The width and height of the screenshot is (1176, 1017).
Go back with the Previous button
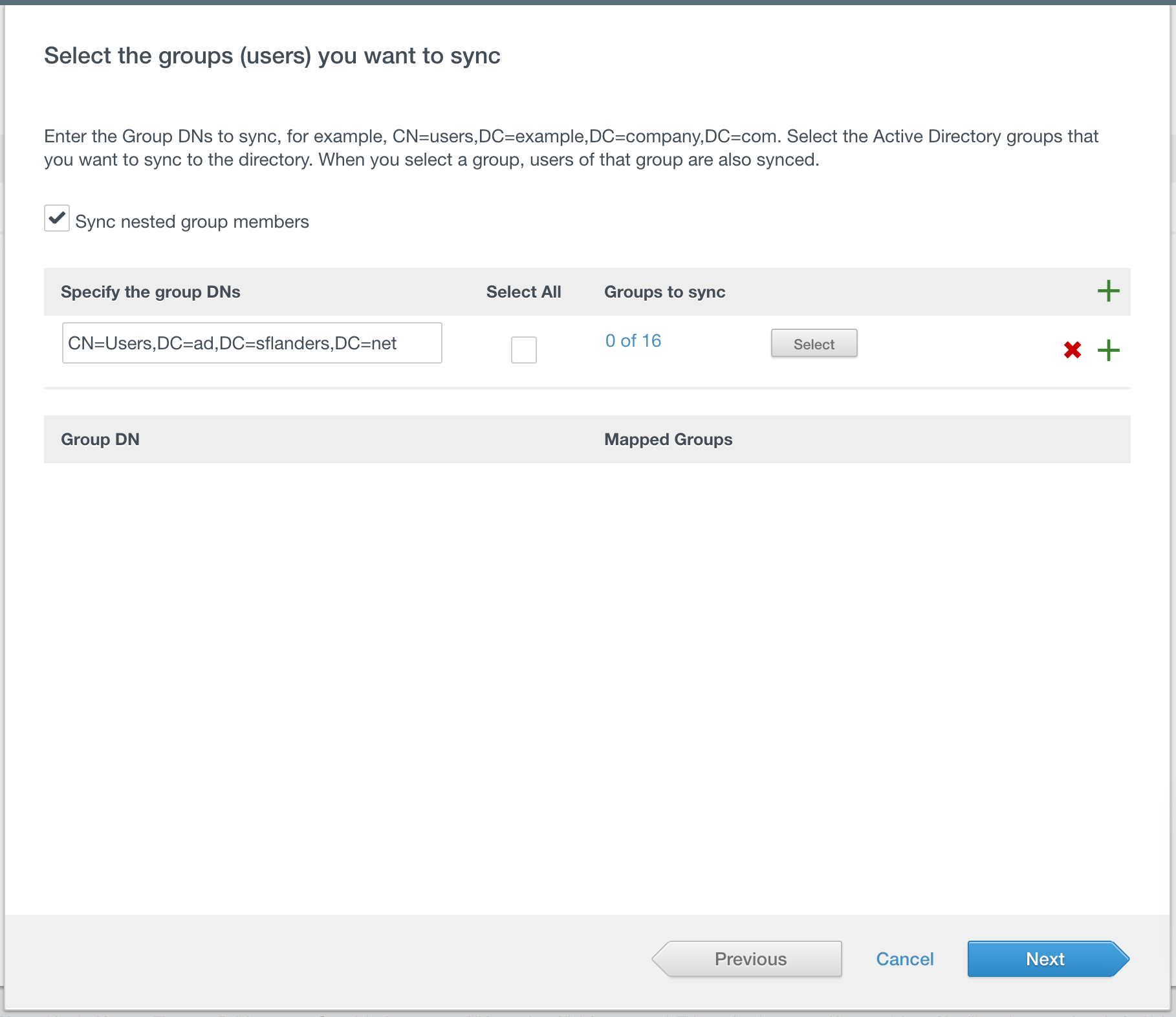749,959
